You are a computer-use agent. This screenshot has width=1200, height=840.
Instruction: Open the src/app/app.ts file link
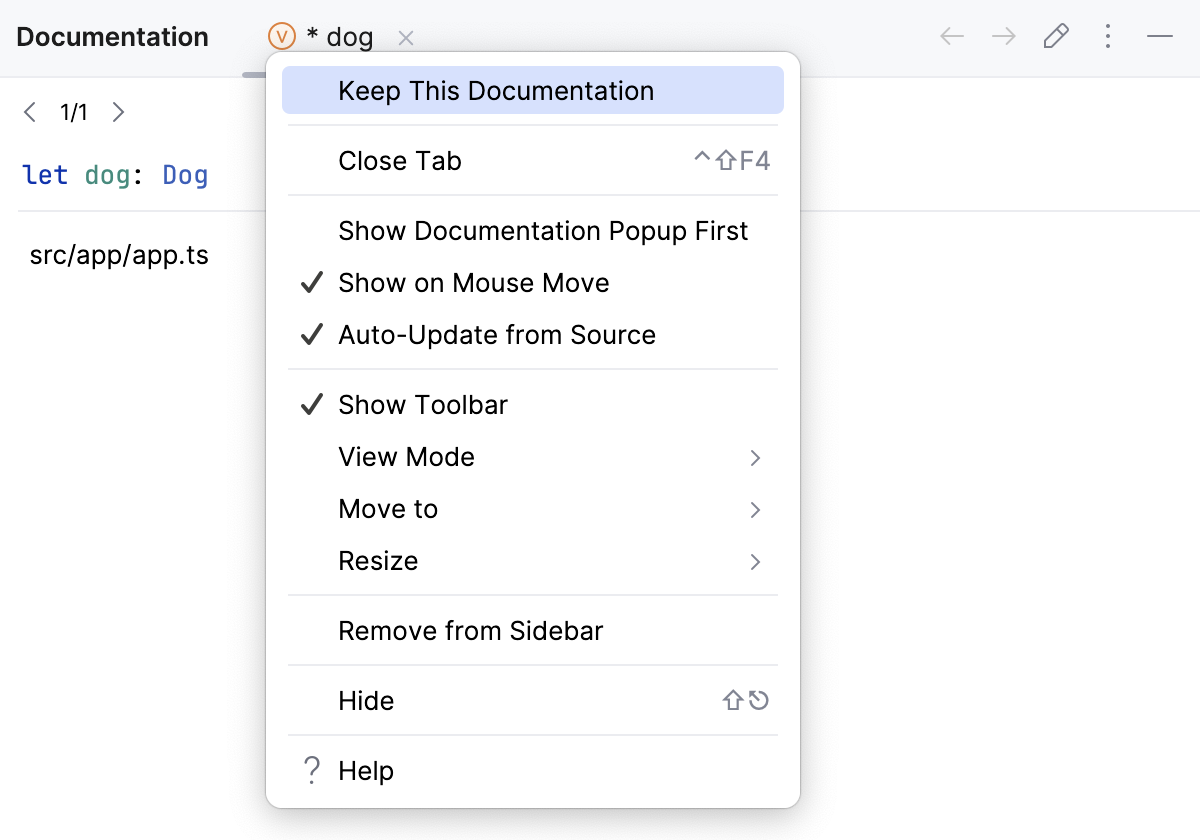118,255
